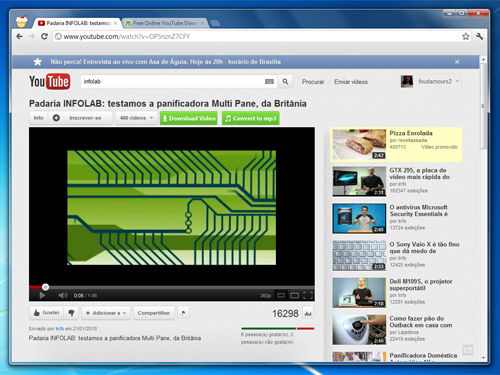Screen dimensions: 500x375
Task: Click the Compartilhar share button
Action: (x=154, y=313)
